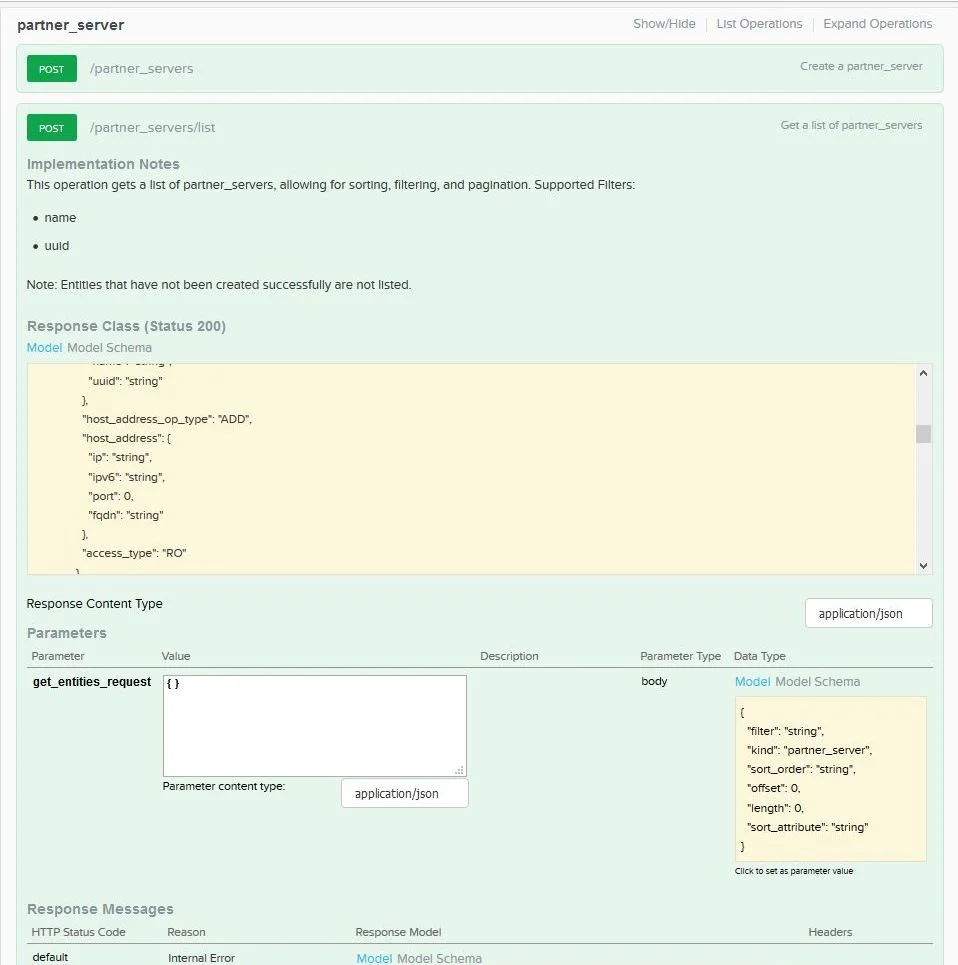Open List Operations for partner_server
The image size is (958, 965).
759,24
